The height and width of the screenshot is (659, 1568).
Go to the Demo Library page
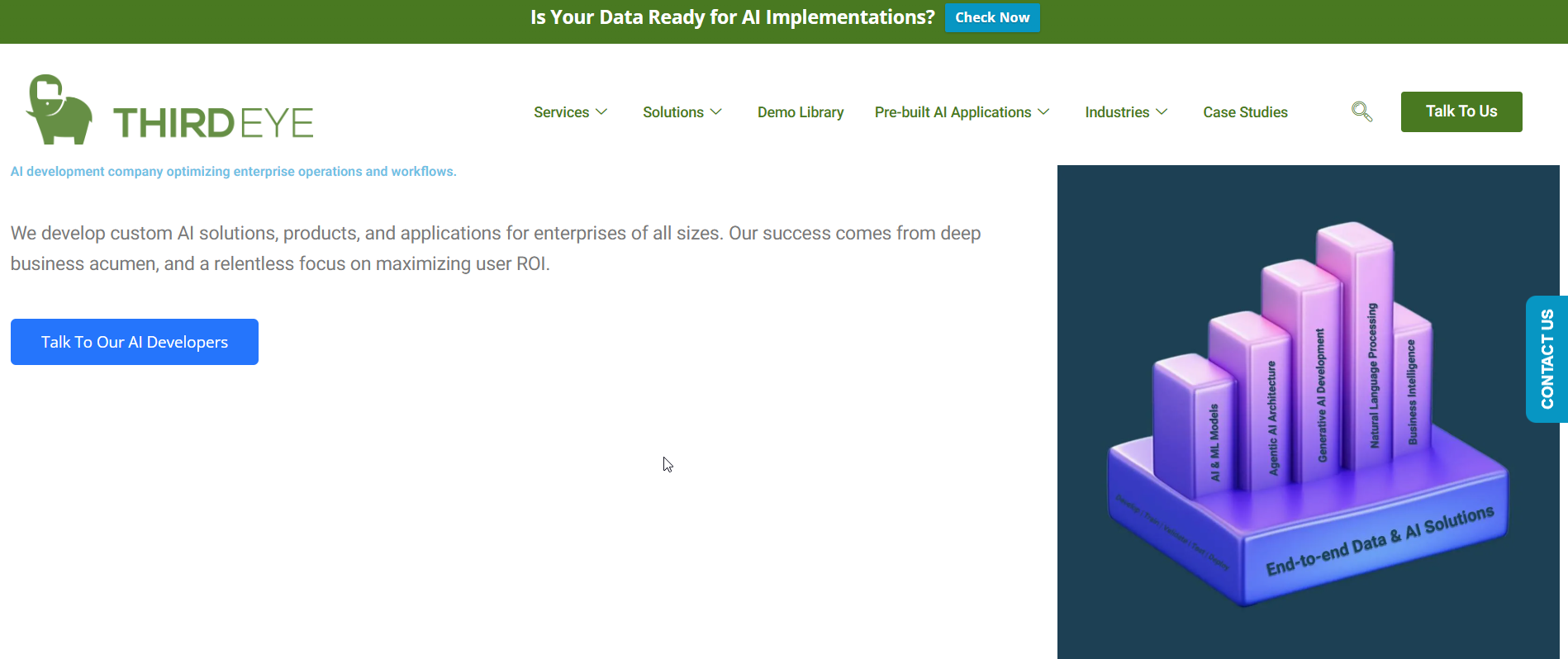point(800,112)
